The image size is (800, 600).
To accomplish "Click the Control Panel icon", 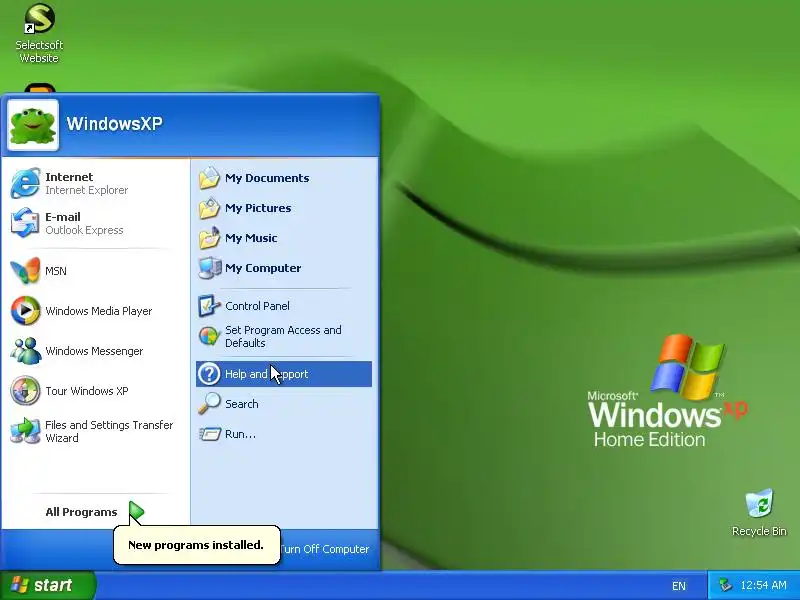I will pos(209,306).
